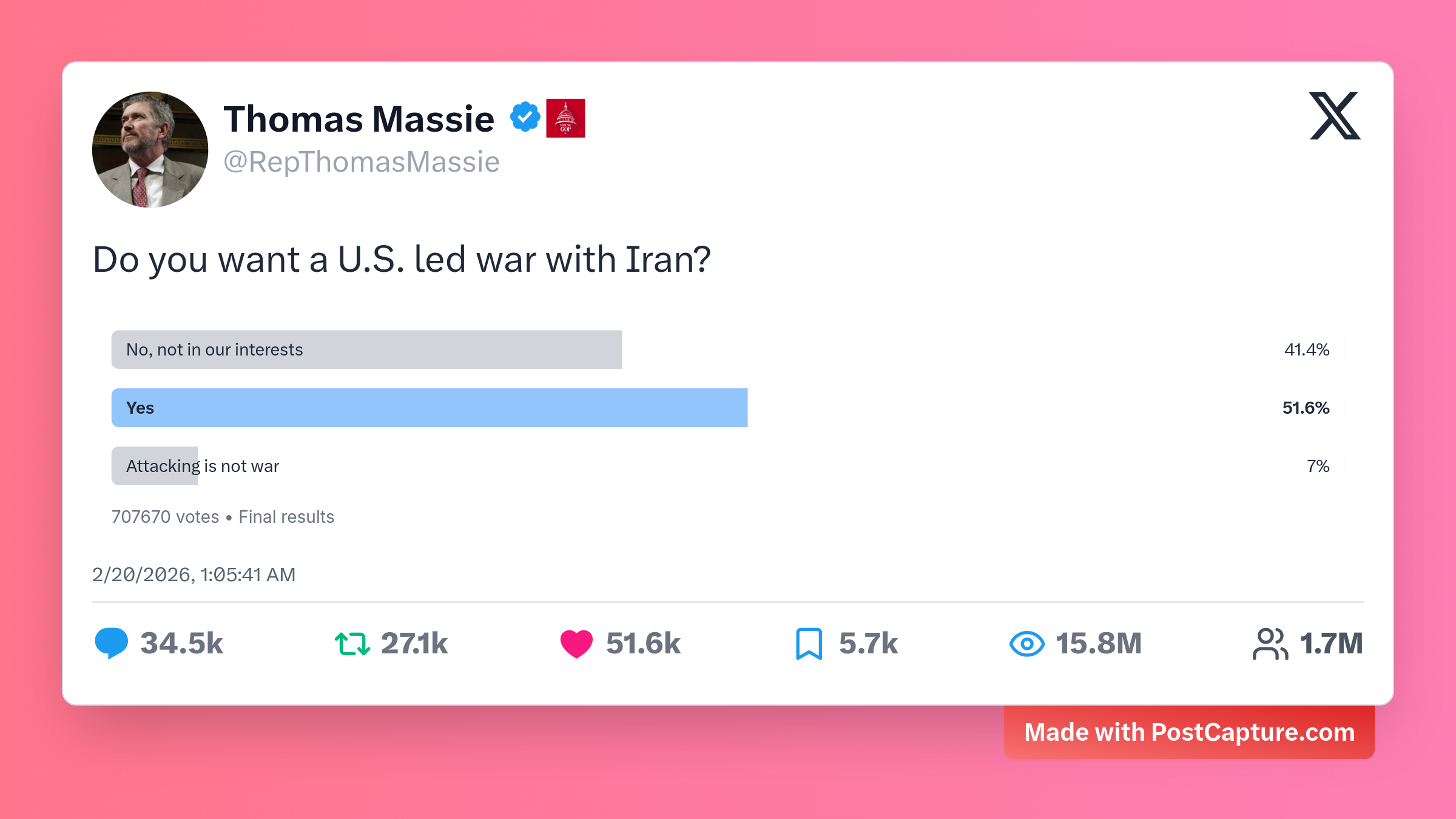1456x819 pixels.
Task: Click the 2/20/2026 timestamp
Action: (x=194, y=575)
